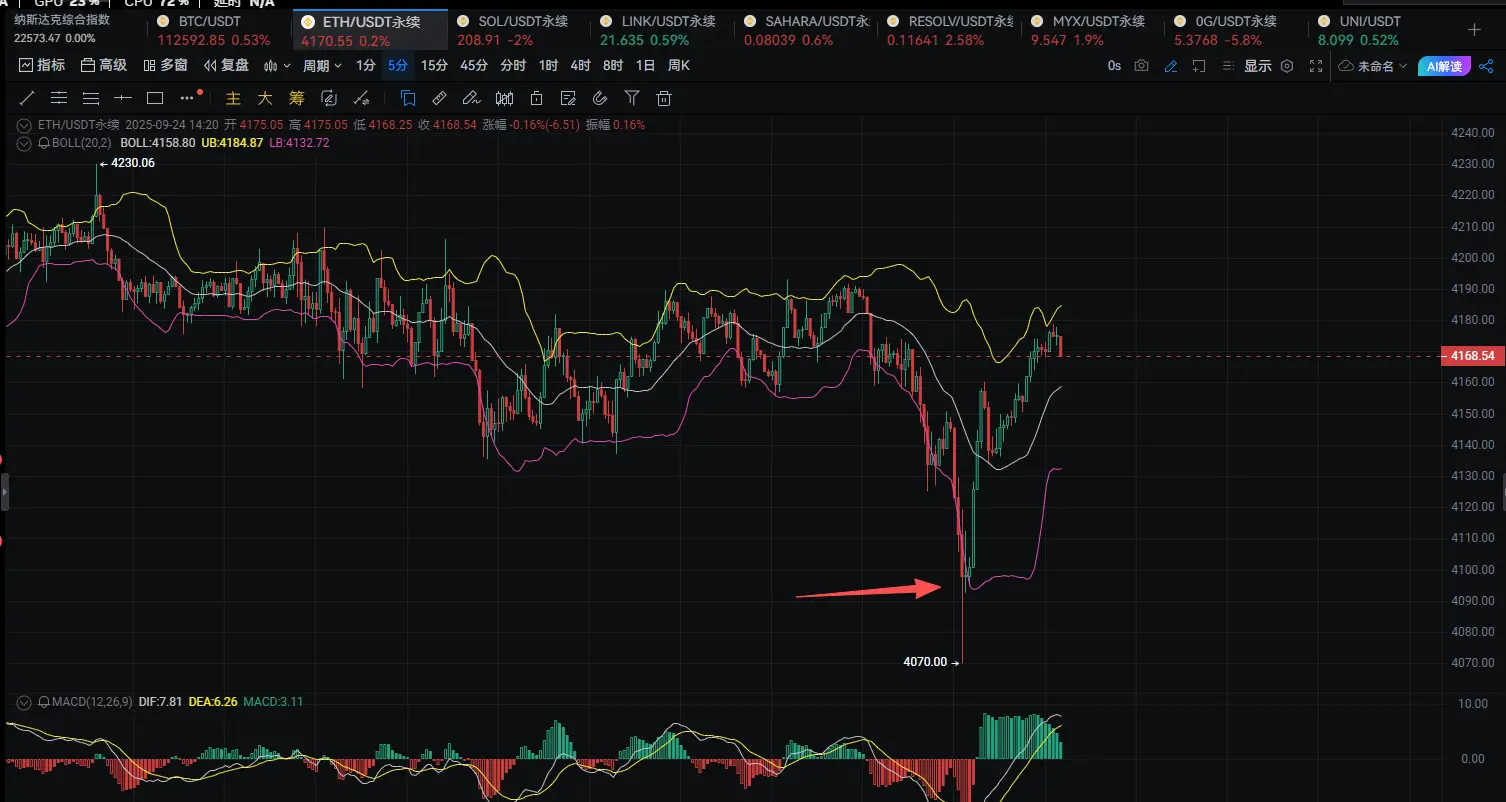Select the 1日 timeframe
This screenshot has height=802, width=1506.
(646, 66)
